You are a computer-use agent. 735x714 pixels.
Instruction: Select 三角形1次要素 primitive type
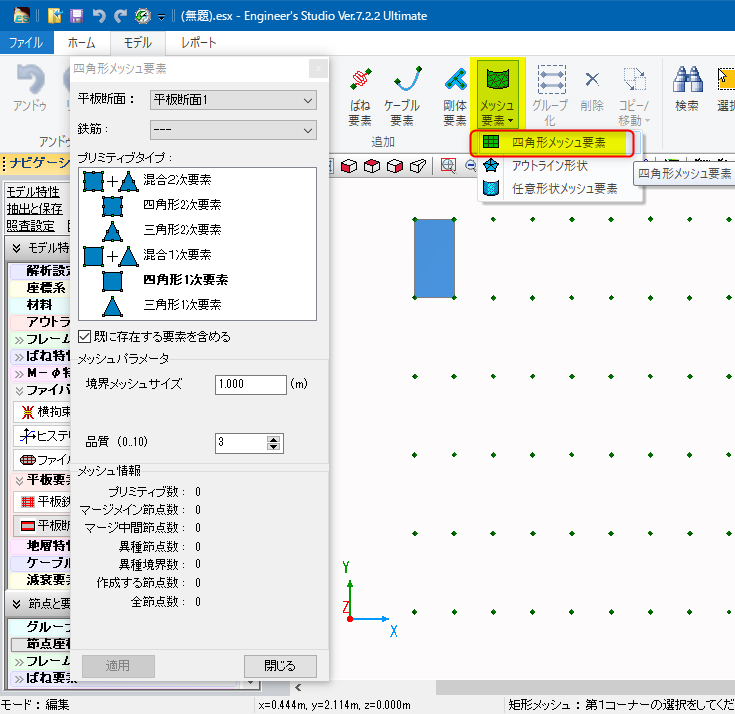tap(197, 305)
